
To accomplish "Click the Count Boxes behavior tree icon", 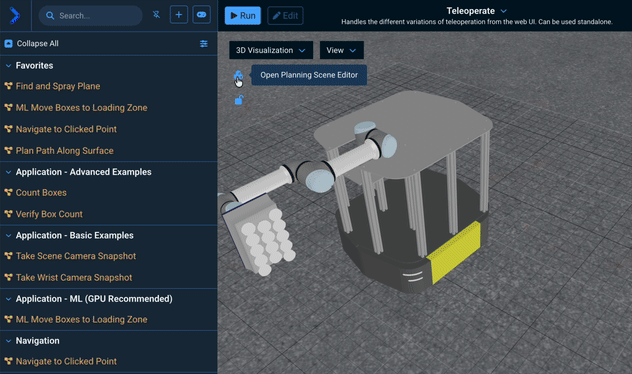I will point(8,192).
